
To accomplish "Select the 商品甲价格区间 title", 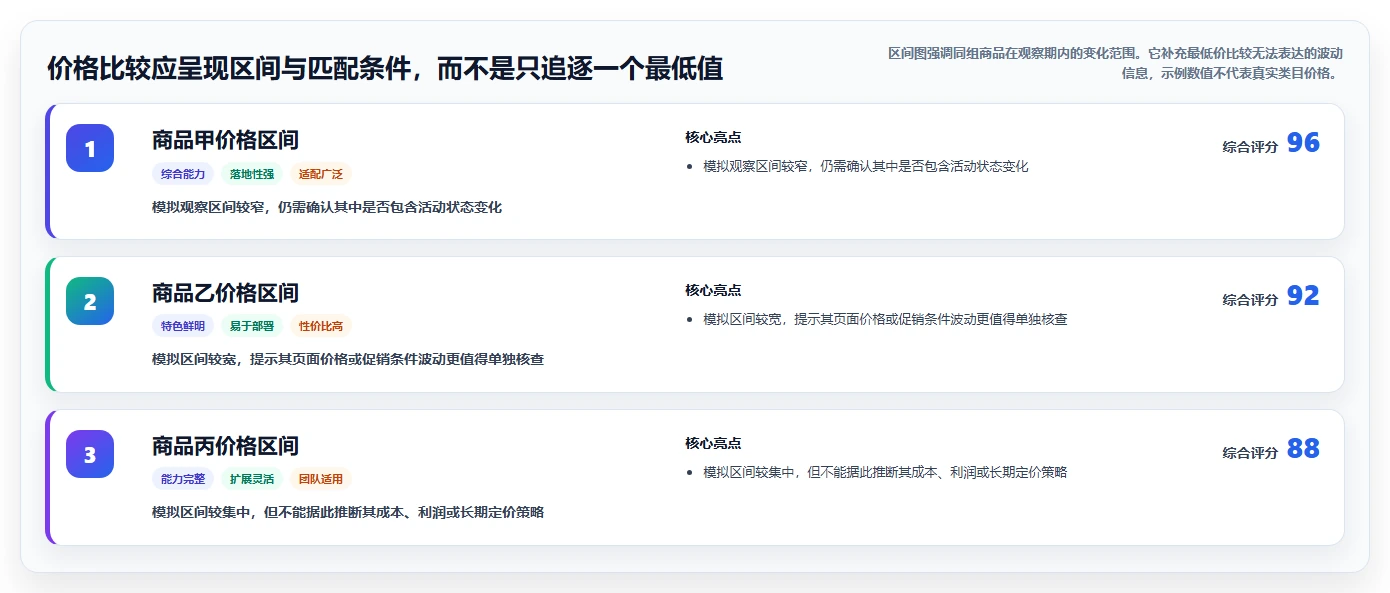I will [225, 140].
